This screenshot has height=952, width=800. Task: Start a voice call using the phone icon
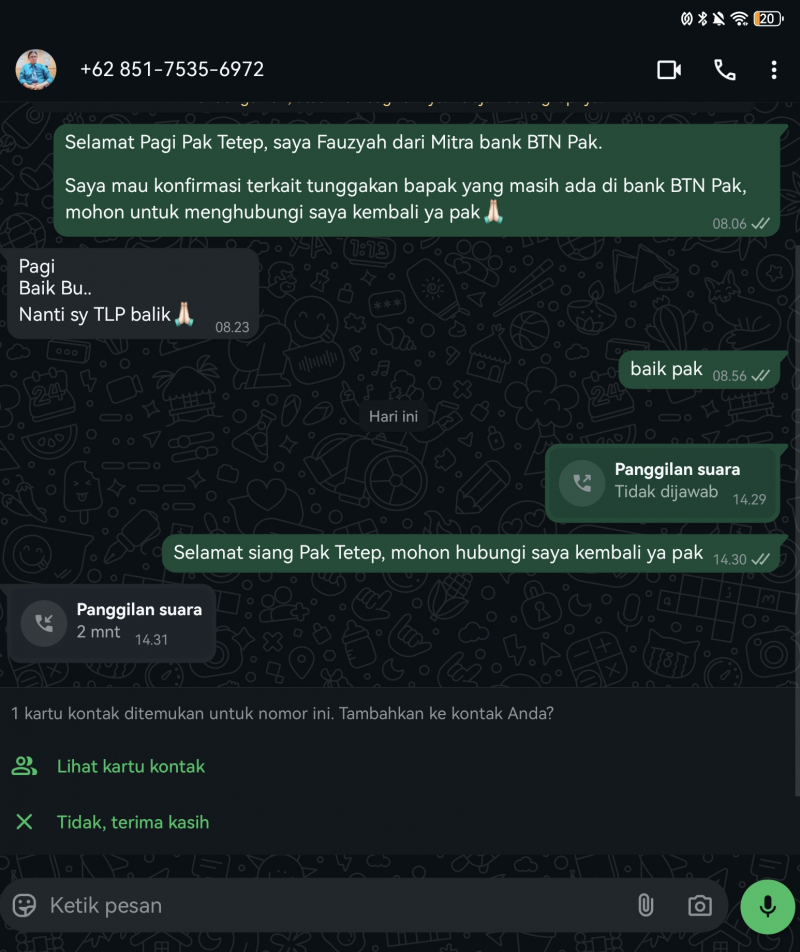point(724,70)
